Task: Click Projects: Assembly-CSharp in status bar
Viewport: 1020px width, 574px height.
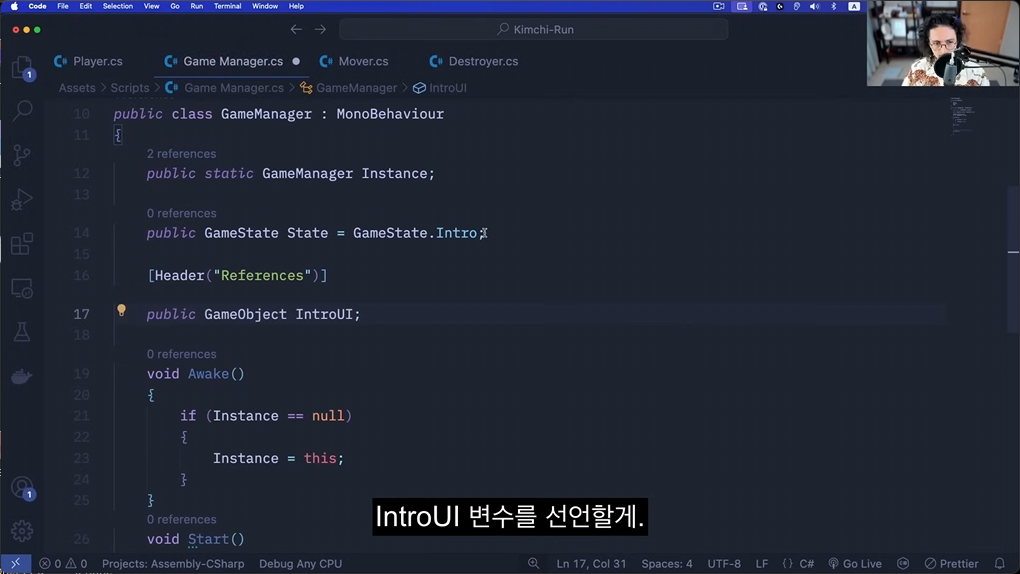Action: (x=173, y=564)
